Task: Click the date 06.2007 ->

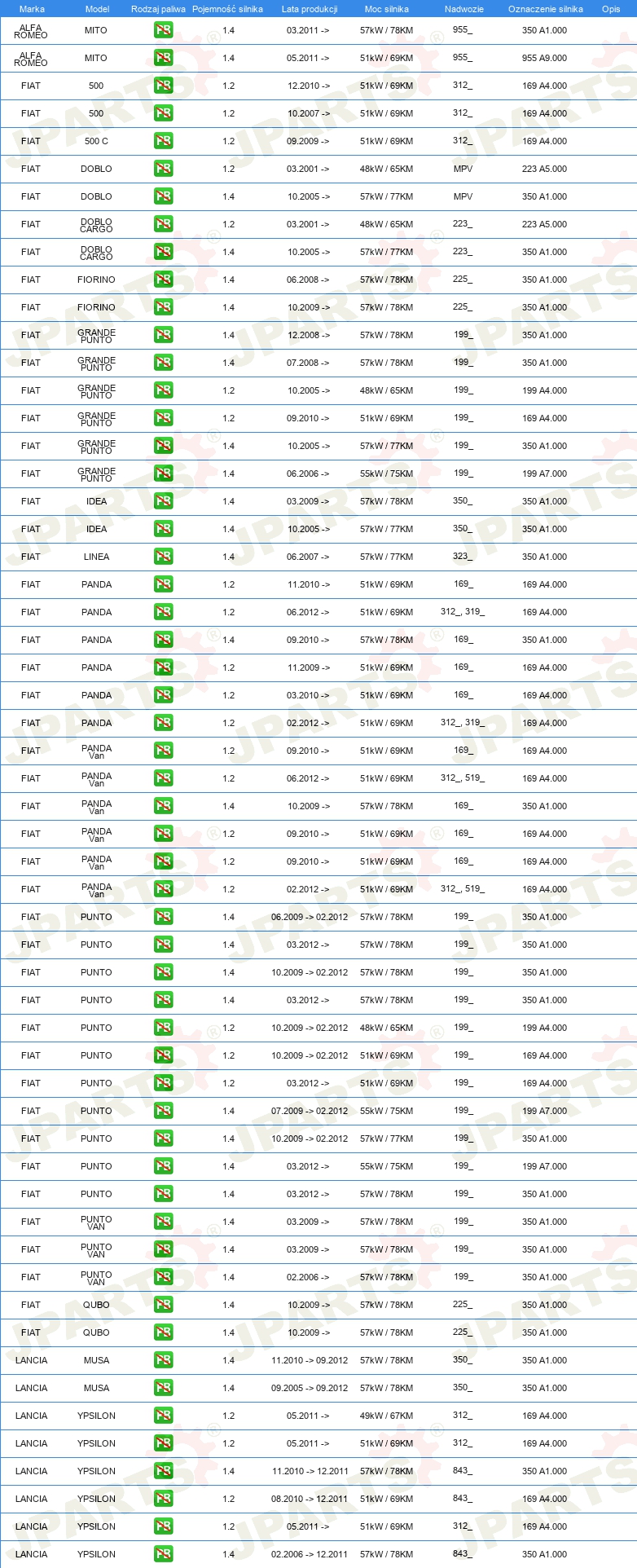Action: pyautogui.click(x=309, y=557)
